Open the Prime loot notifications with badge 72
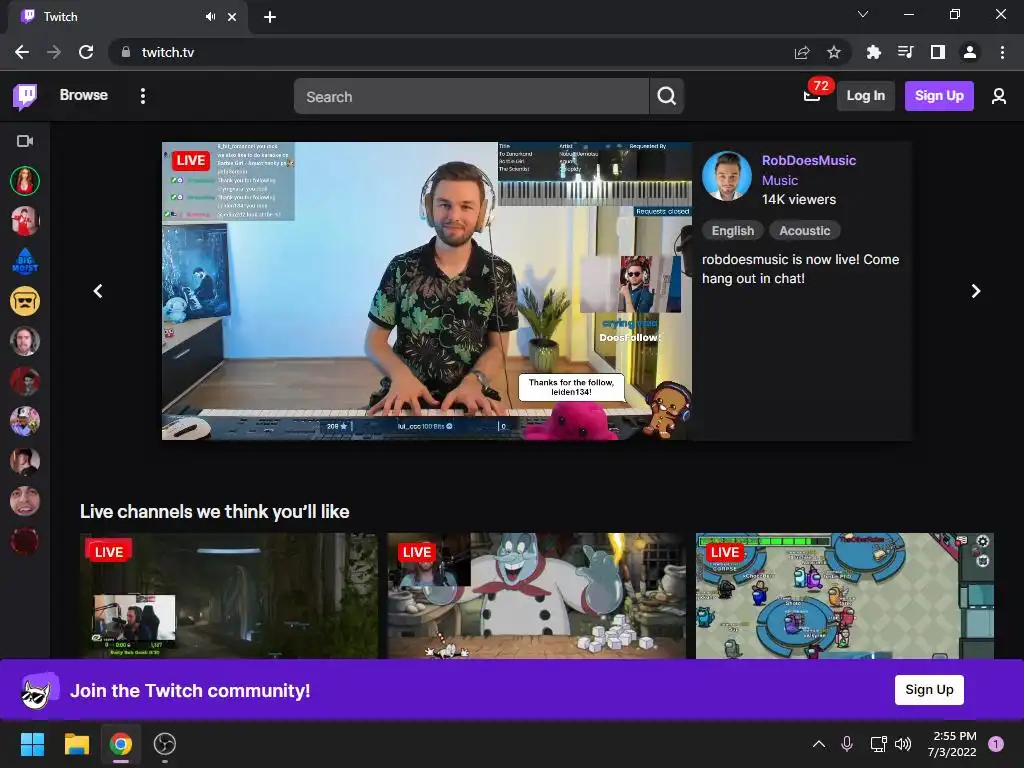Image resolution: width=1024 pixels, height=768 pixels. [x=814, y=93]
